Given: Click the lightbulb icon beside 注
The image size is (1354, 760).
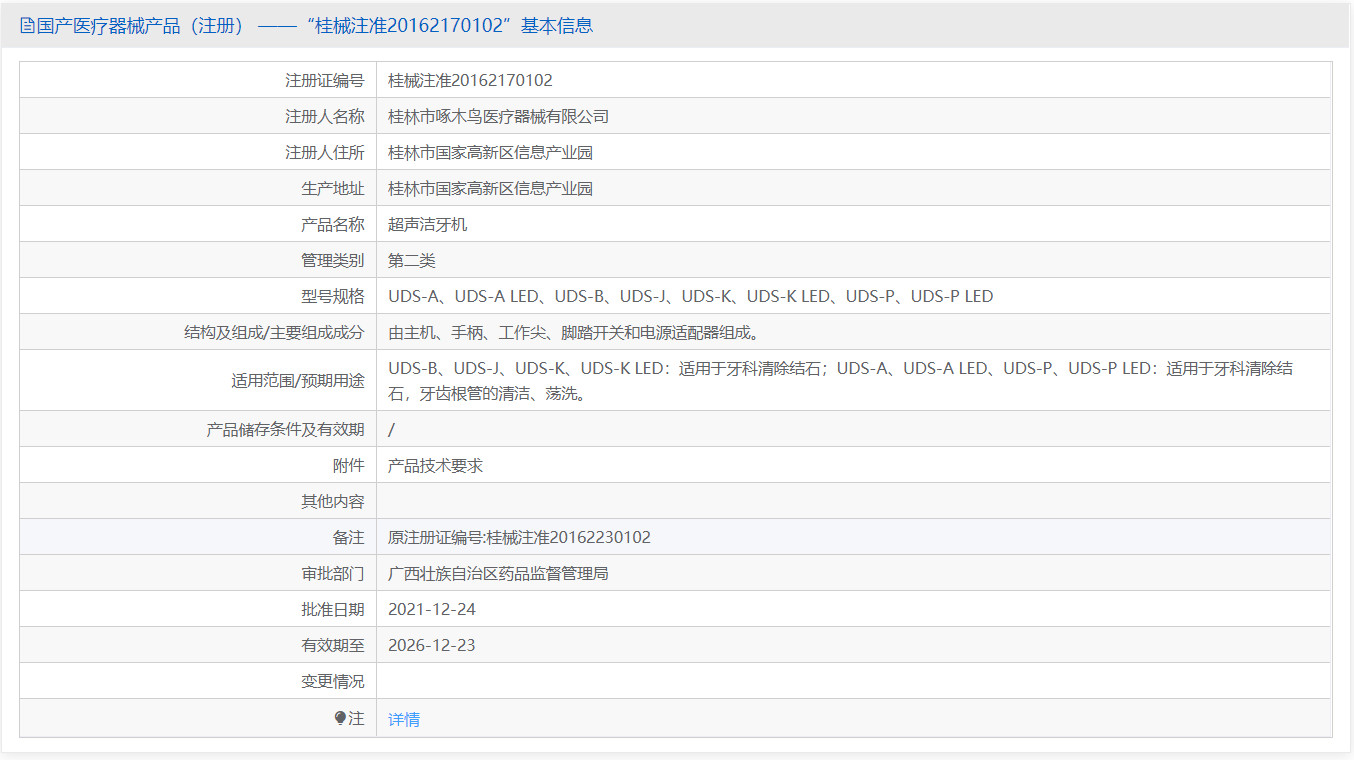Looking at the screenshot, I should (x=340, y=718).
